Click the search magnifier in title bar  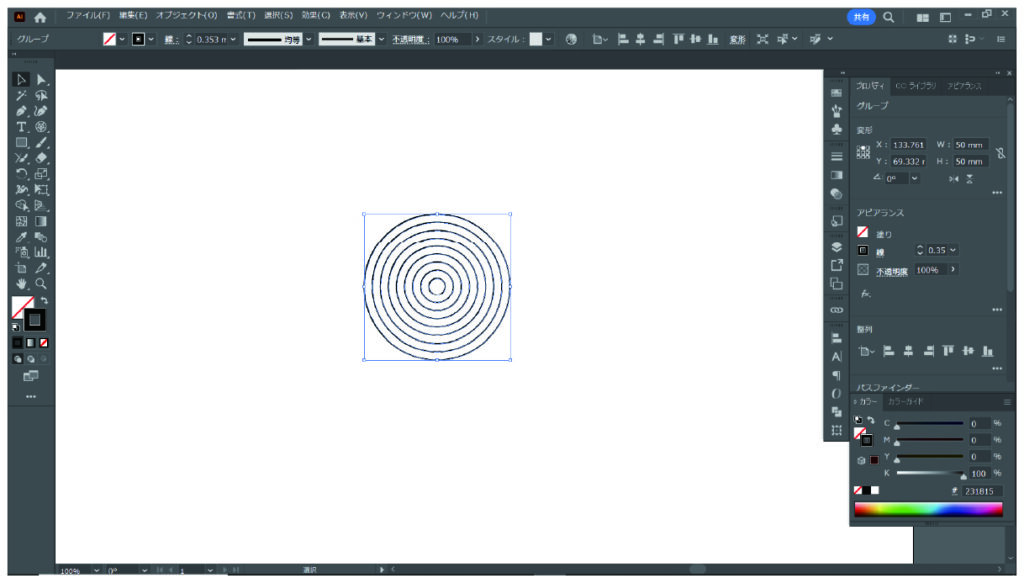(x=888, y=18)
